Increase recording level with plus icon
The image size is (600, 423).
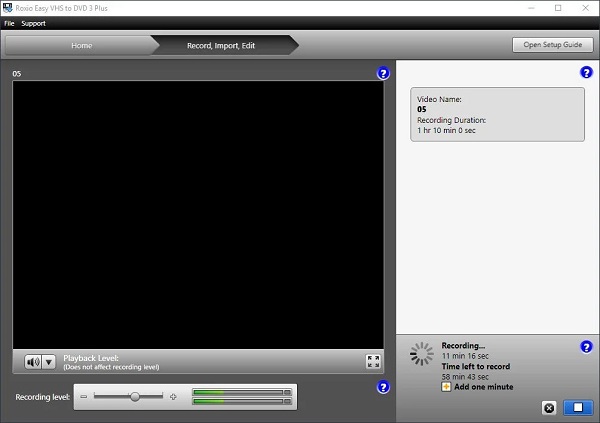173,397
